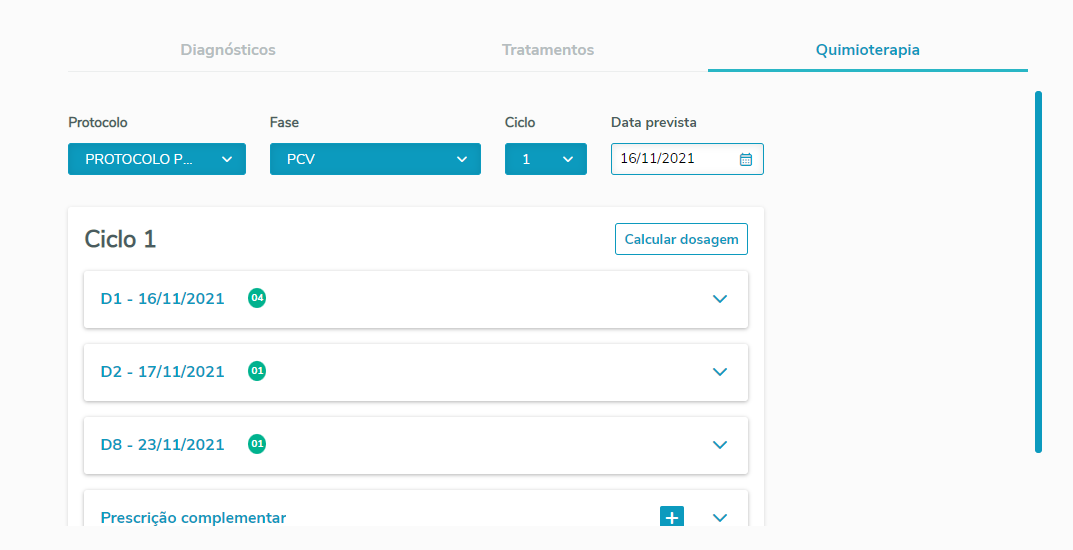Switch to the Diagnósticos tab

[x=228, y=50]
